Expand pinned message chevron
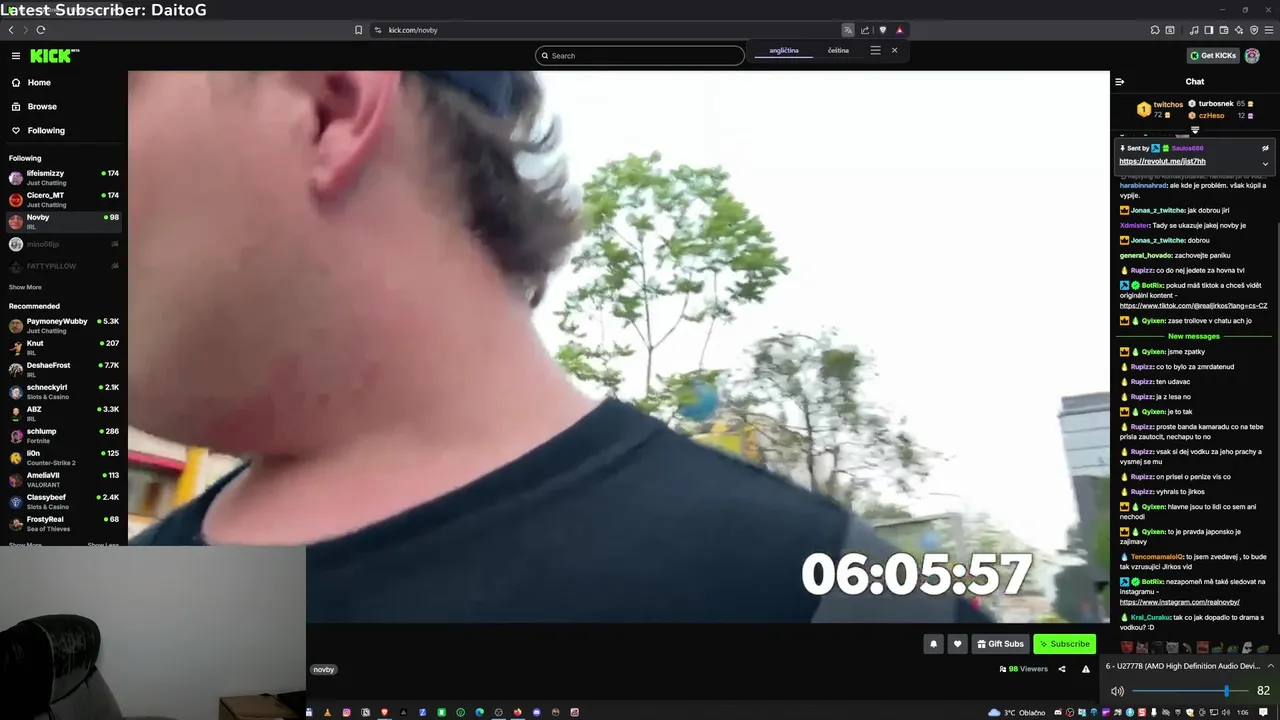This screenshot has width=1280, height=720. point(1265,164)
